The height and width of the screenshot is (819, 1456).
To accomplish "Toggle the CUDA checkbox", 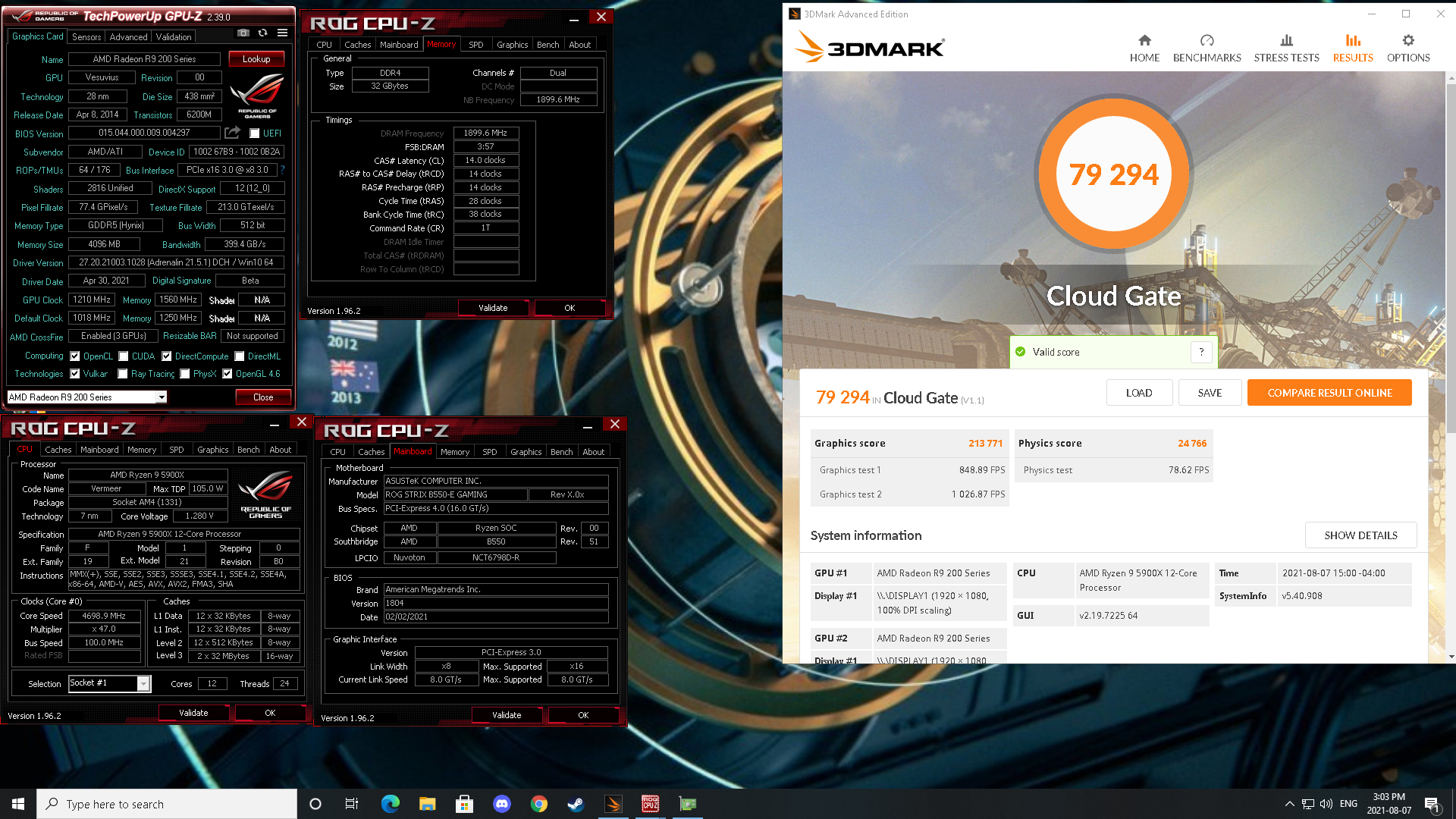I will (123, 356).
